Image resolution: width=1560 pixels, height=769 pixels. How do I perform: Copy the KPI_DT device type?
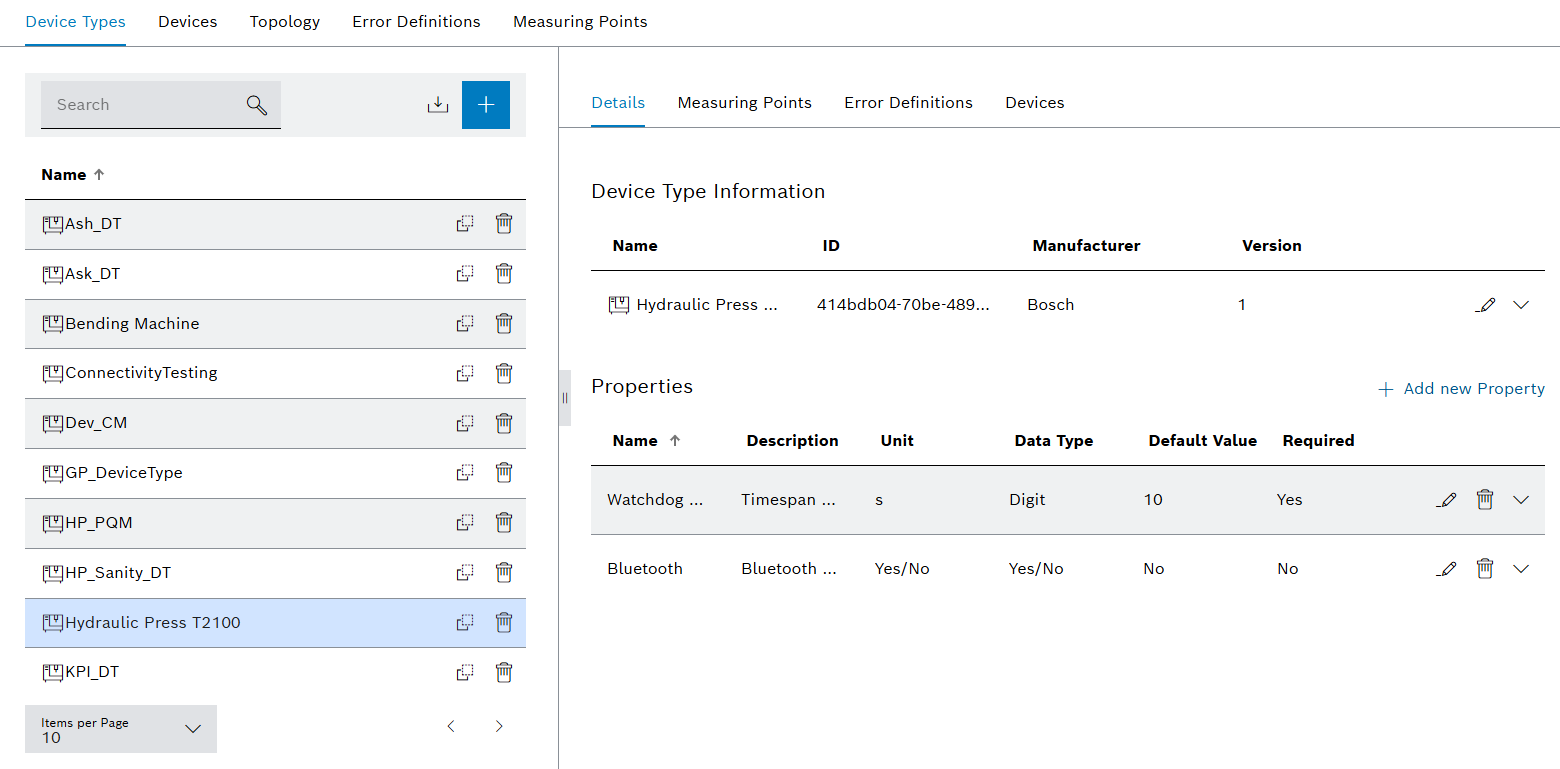pyautogui.click(x=465, y=672)
